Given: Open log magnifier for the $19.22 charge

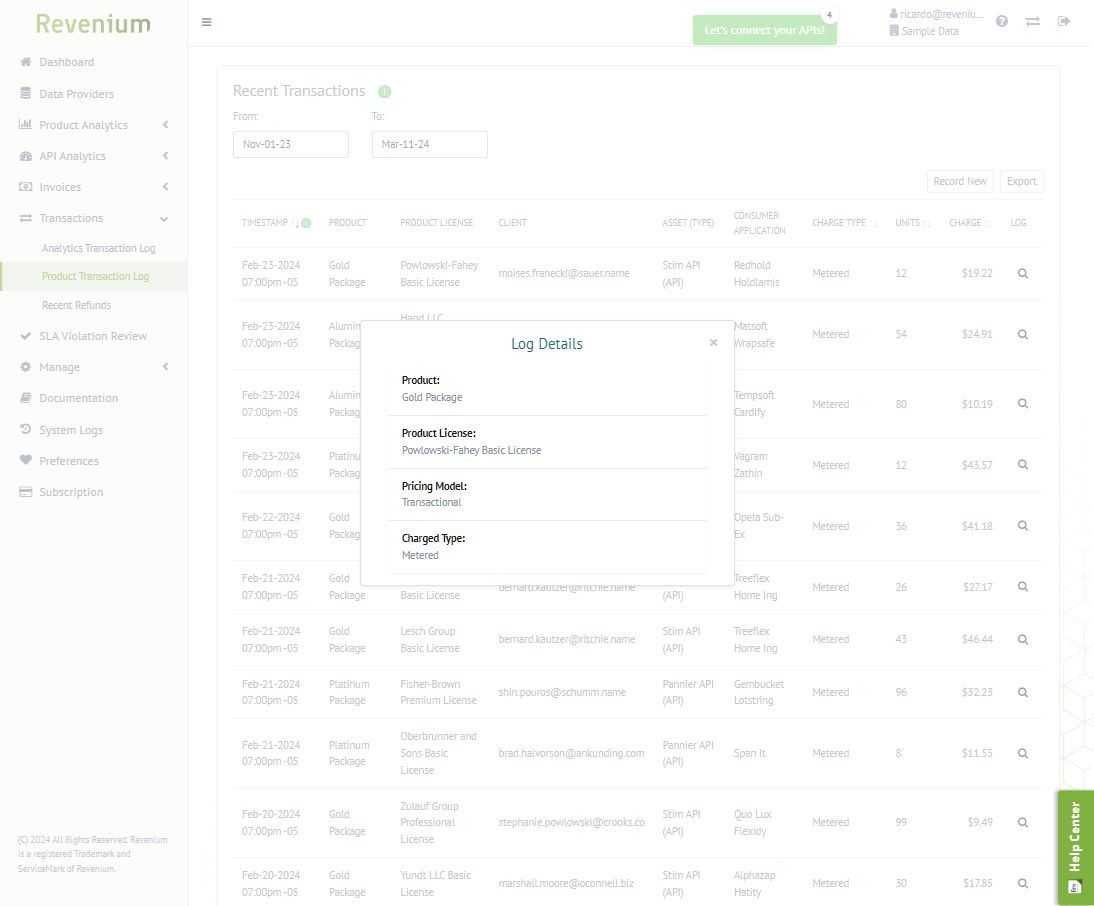Looking at the screenshot, I should [1022, 273].
